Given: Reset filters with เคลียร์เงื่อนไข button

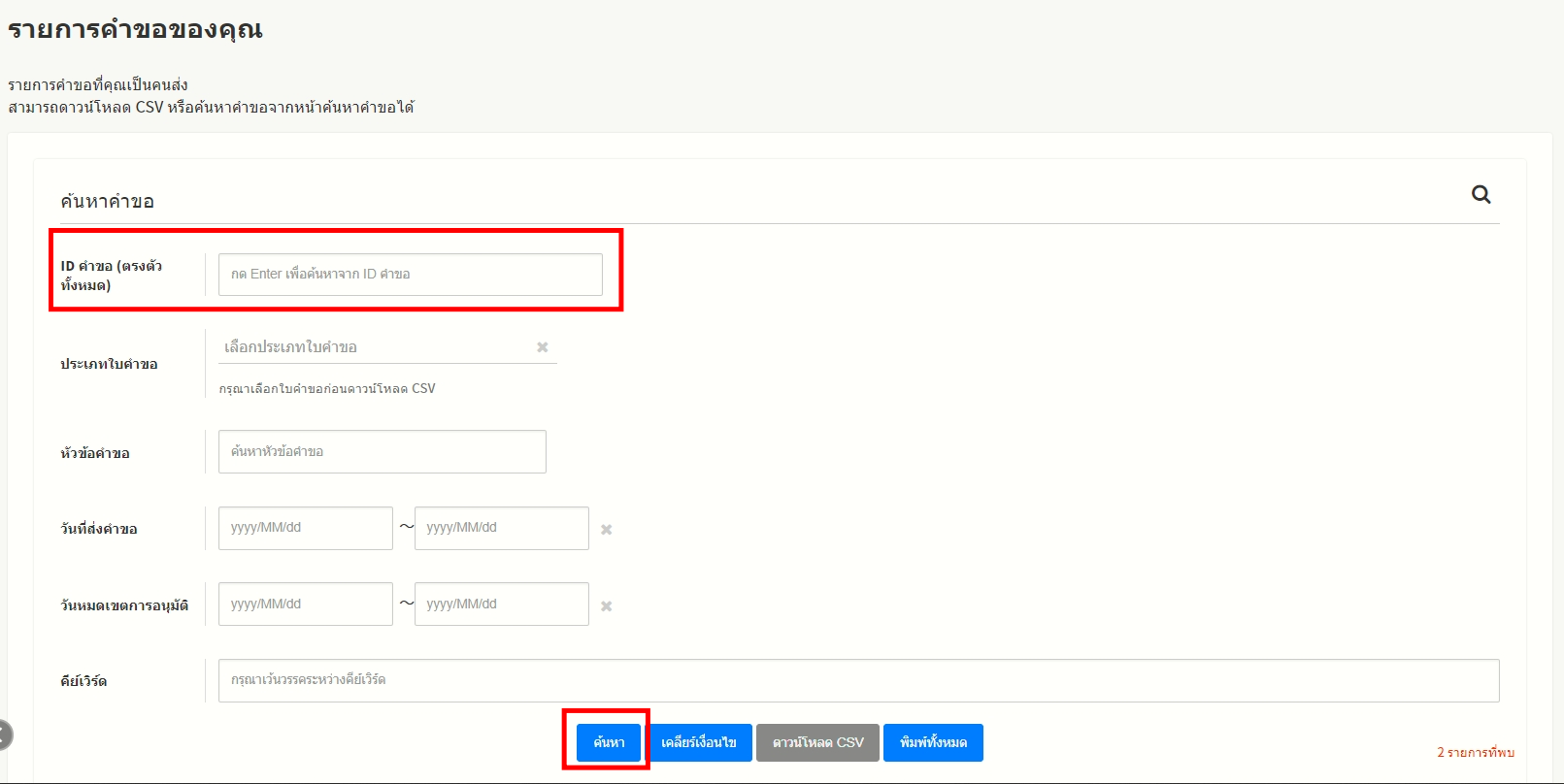Looking at the screenshot, I should 699,743.
